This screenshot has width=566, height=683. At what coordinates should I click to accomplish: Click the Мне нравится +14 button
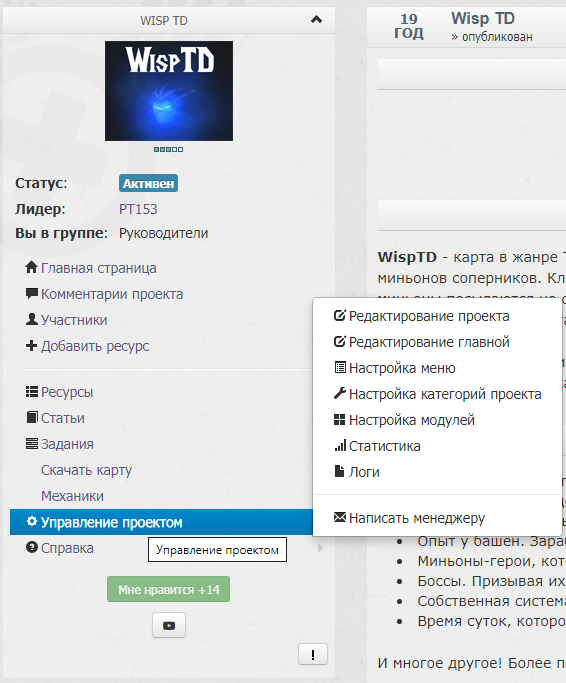coord(169,589)
